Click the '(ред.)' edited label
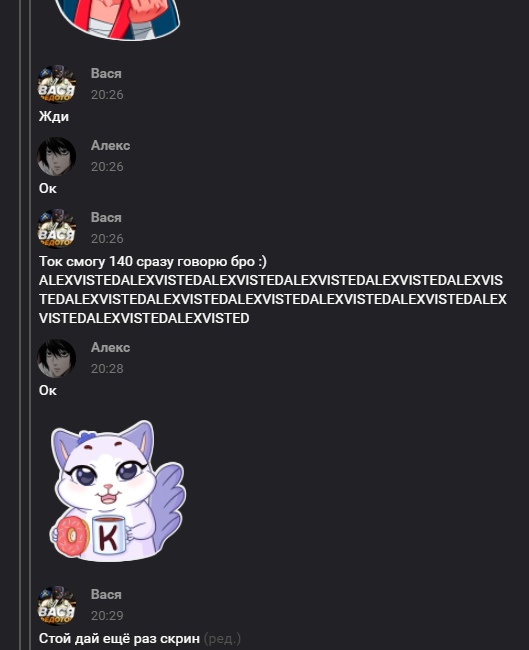The height and width of the screenshot is (650, 529). coord(222,639)
